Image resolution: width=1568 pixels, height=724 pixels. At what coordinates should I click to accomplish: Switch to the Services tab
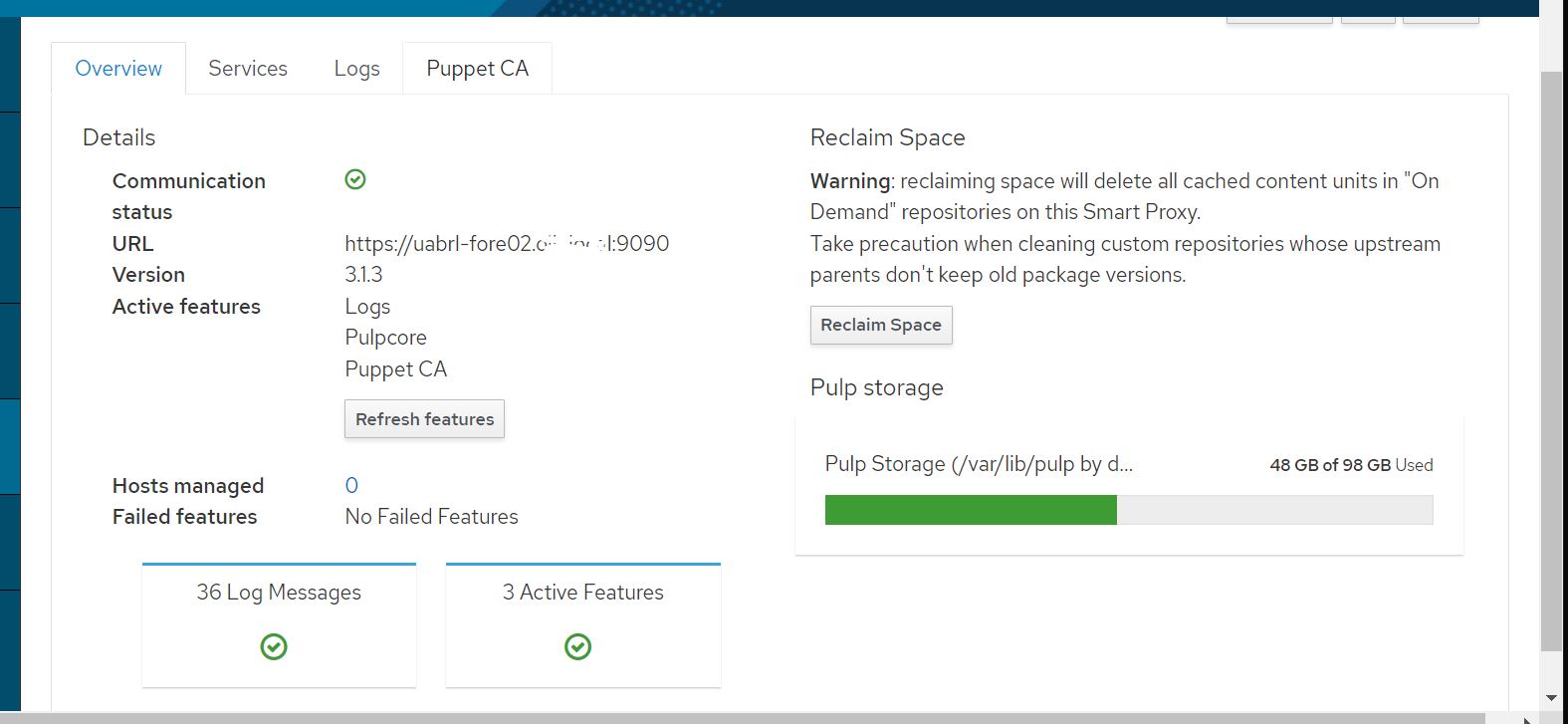[x=247, y=69]
